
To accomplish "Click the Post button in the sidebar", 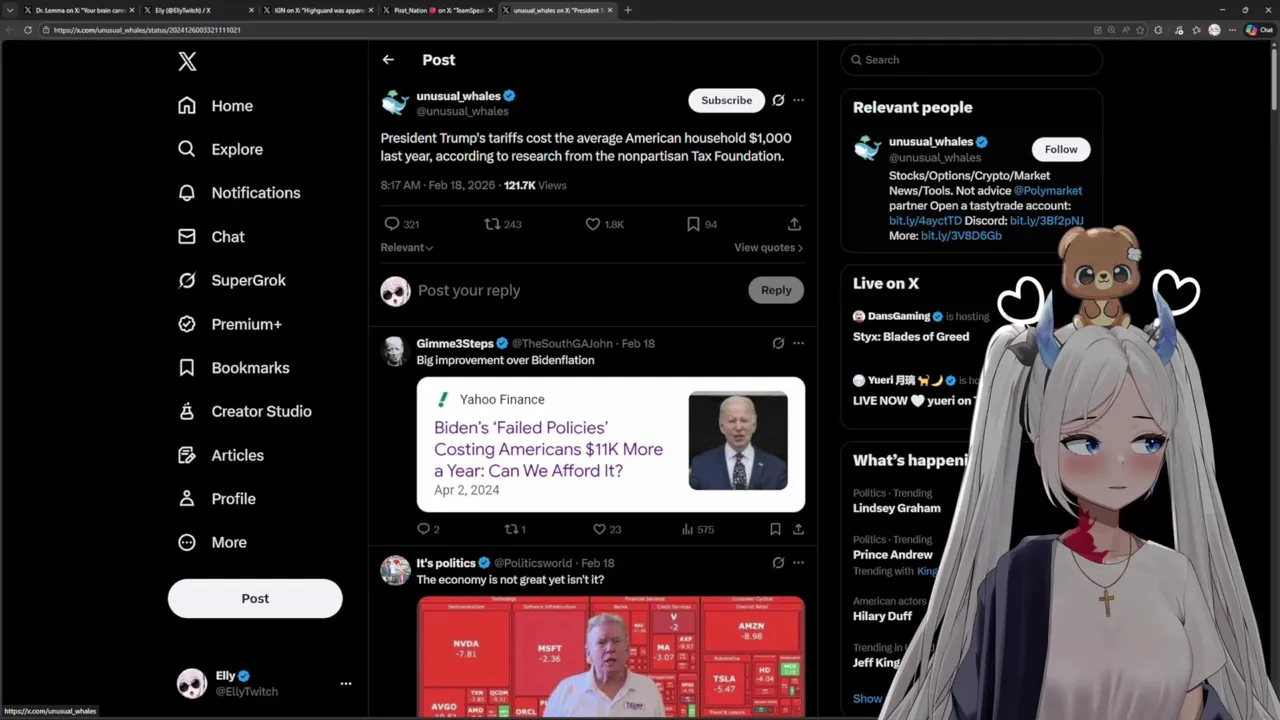I will 255,598.
